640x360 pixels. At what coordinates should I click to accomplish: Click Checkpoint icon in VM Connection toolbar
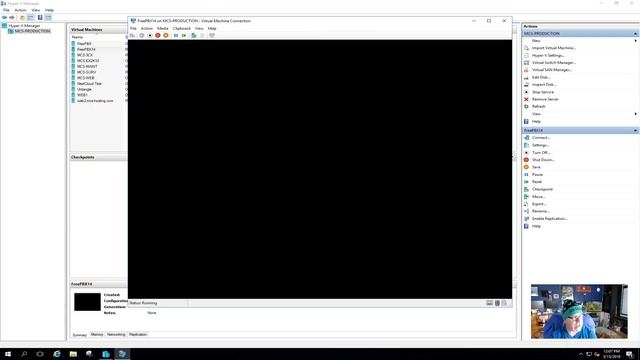(x=194, y=36)
